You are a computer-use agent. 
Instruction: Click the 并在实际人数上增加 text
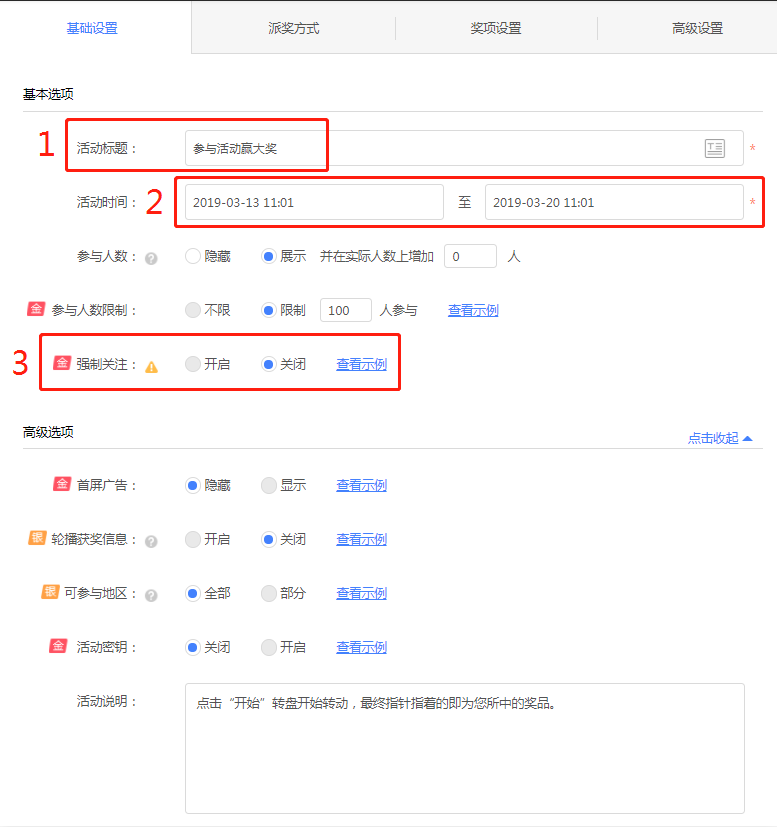tap(377, 256)
